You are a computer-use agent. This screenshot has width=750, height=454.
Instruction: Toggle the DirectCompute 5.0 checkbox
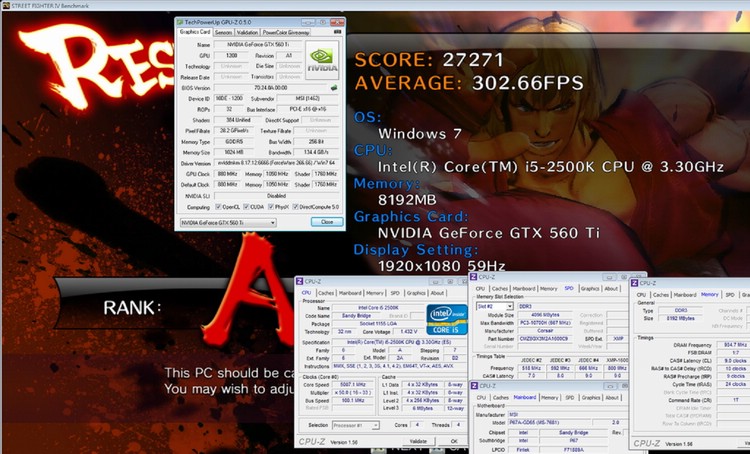296,207
